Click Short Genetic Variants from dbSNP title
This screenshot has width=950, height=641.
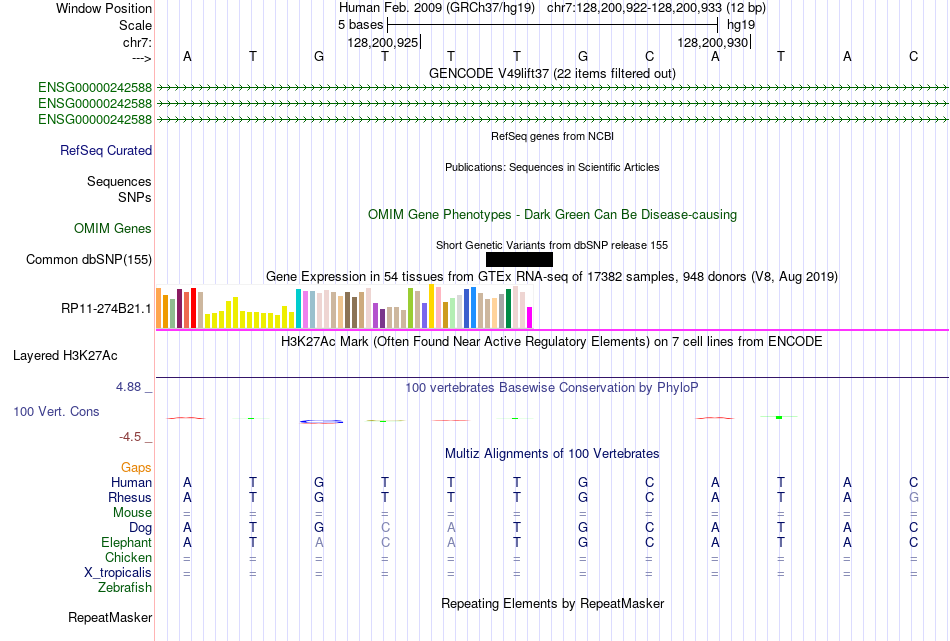click(x=552, y=245)
